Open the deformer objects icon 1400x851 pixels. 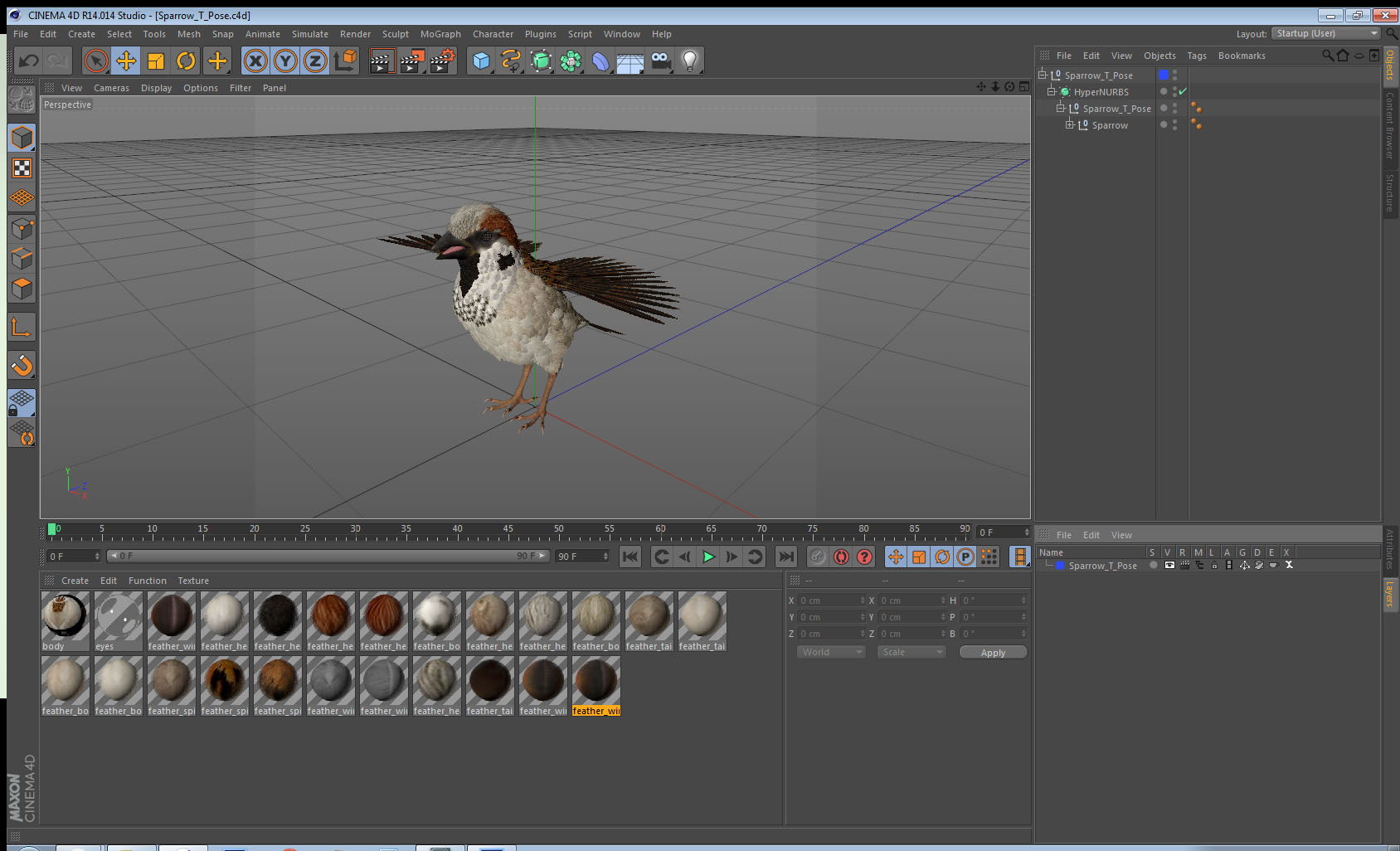[600, 61]
